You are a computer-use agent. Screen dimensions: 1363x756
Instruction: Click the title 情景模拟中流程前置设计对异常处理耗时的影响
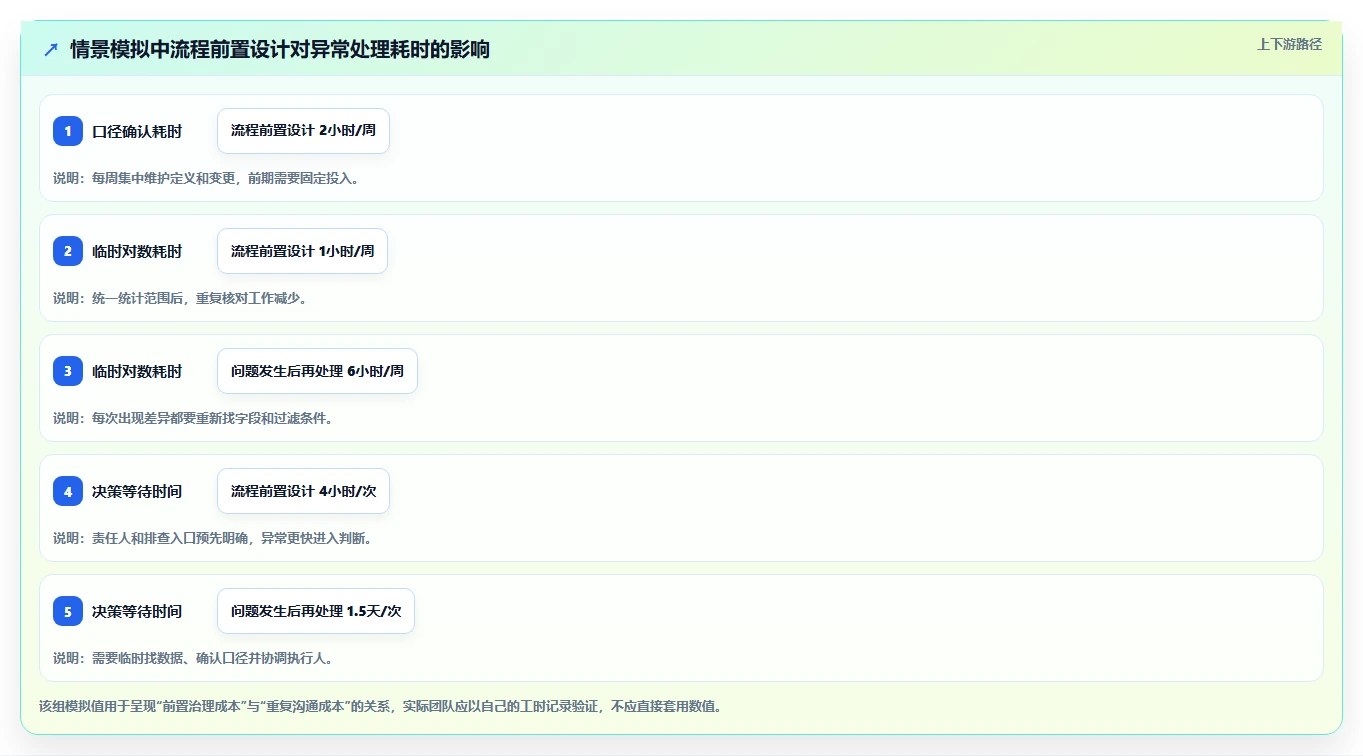(280, 49)
